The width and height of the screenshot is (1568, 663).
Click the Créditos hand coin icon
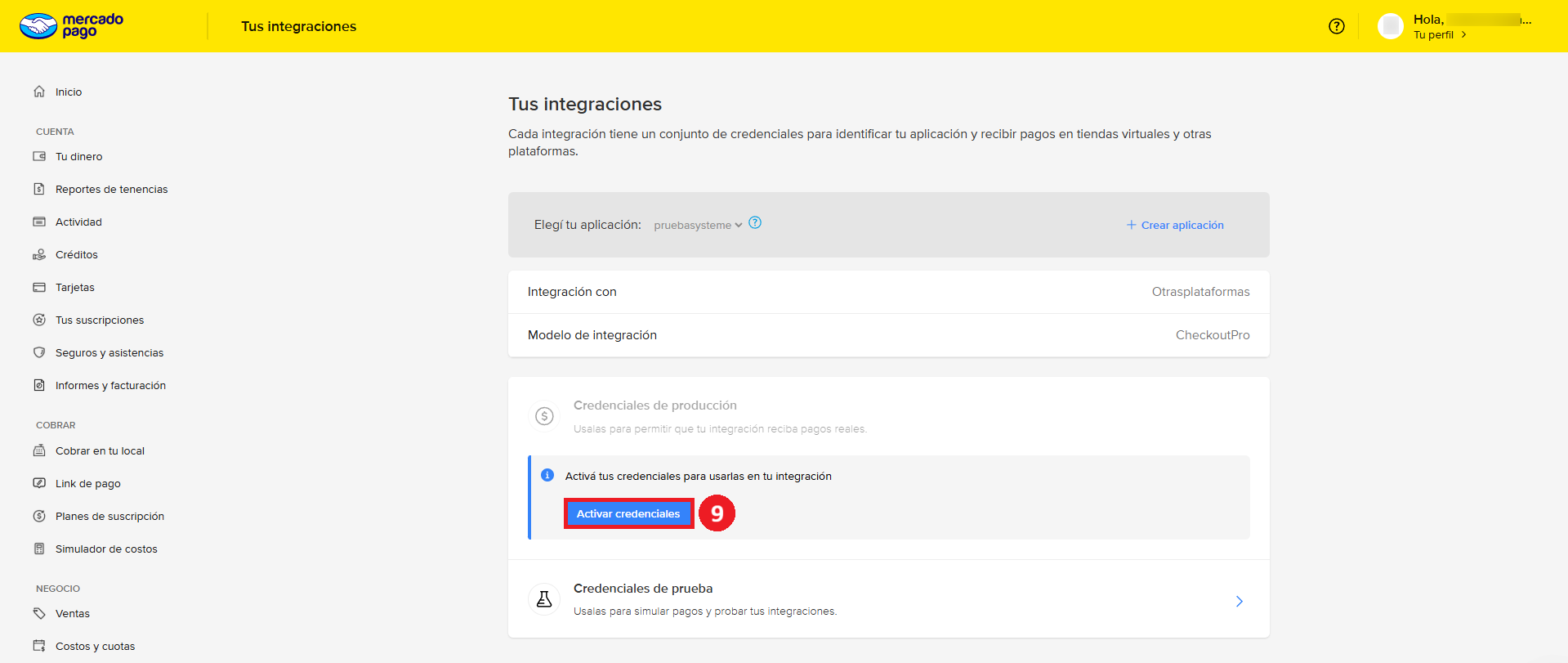pyautogui.click(x=39, y=254)
